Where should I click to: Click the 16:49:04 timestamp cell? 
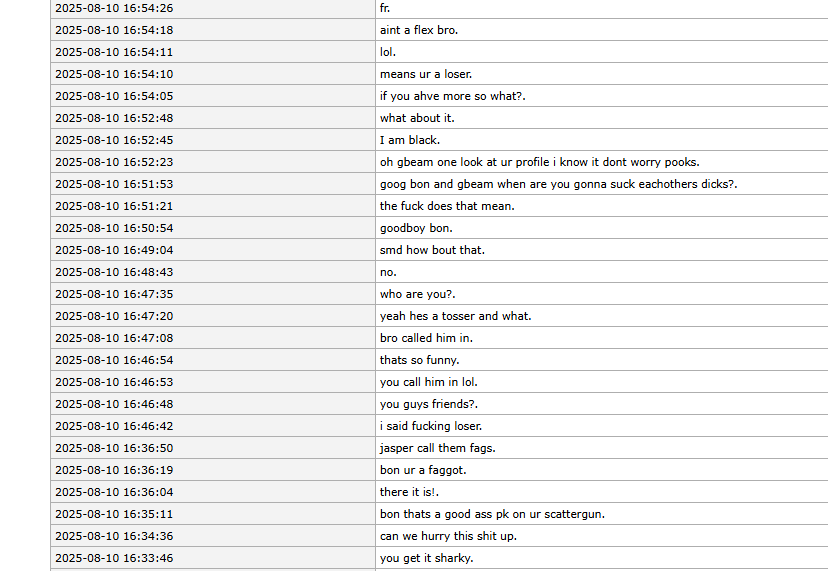(x=114, y=250)
